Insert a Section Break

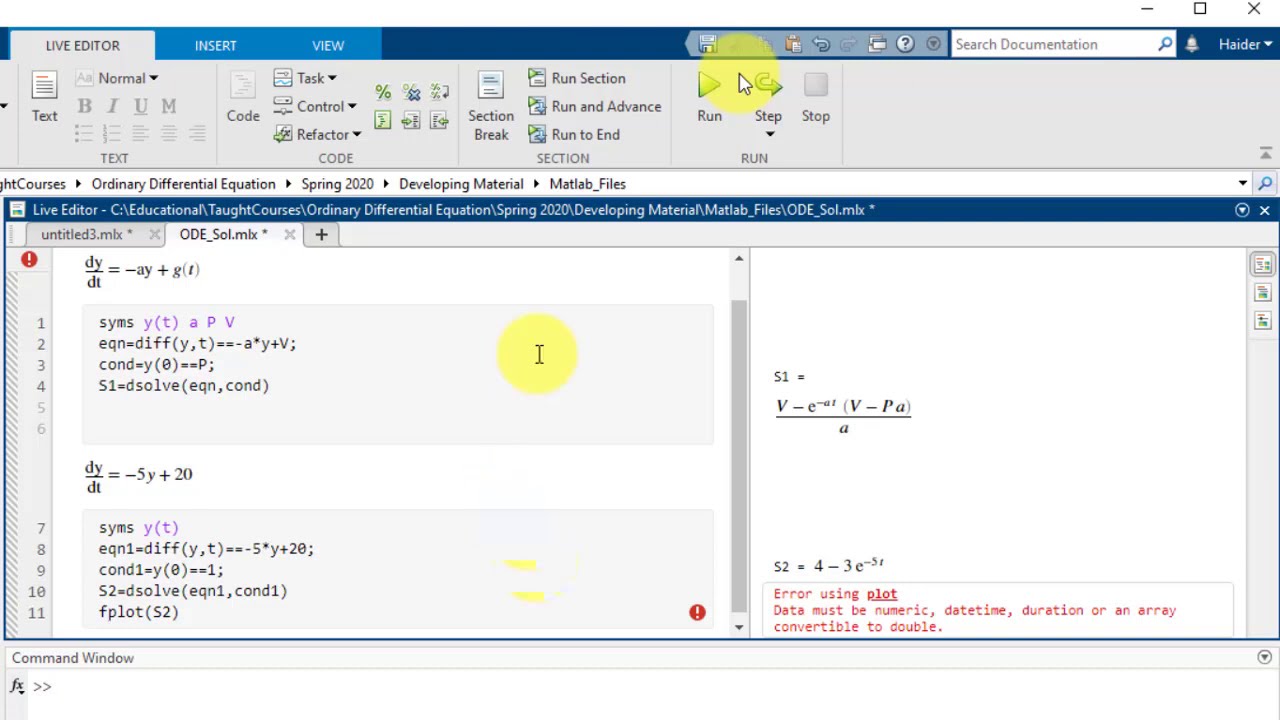[491, 106]
